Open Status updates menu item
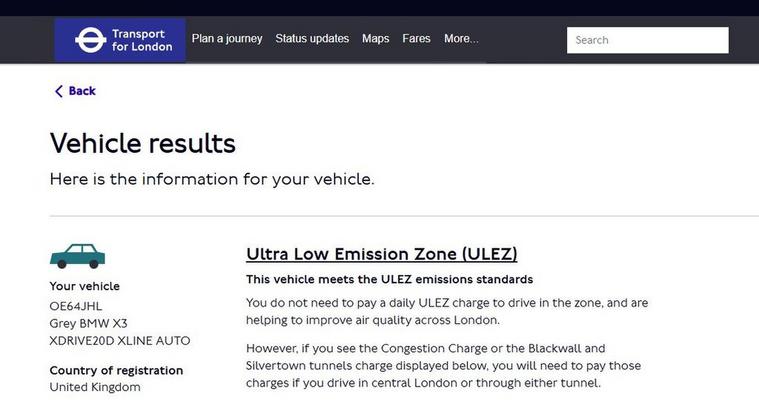The height and width of the screenshot is (405, 759). point(312,39)
